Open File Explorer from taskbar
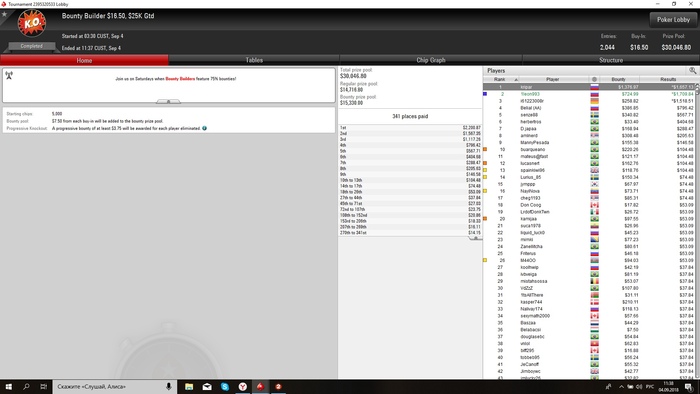 tap(189, 386)
